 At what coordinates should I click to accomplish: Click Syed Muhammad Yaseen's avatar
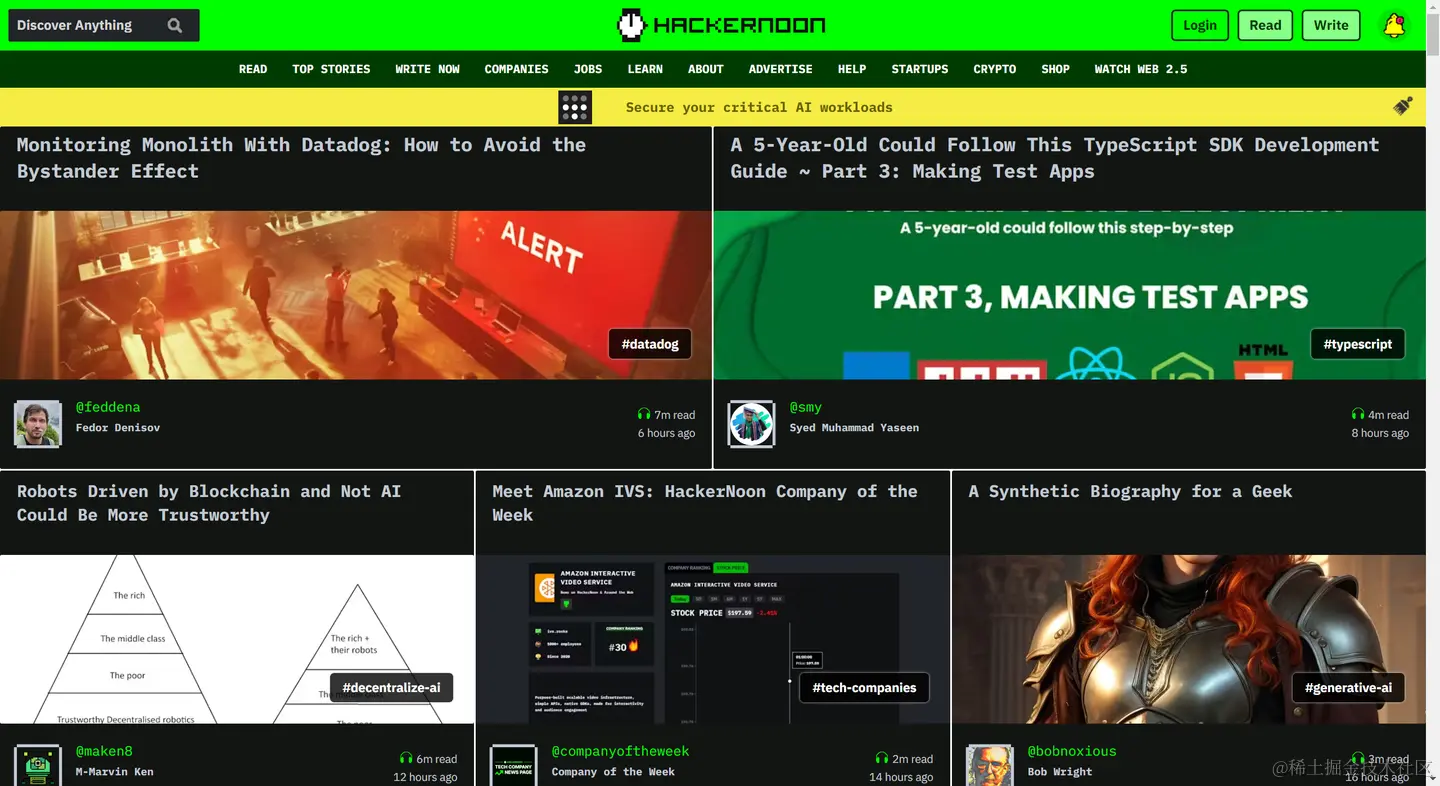pyautogui.click(x=752, y=424)
